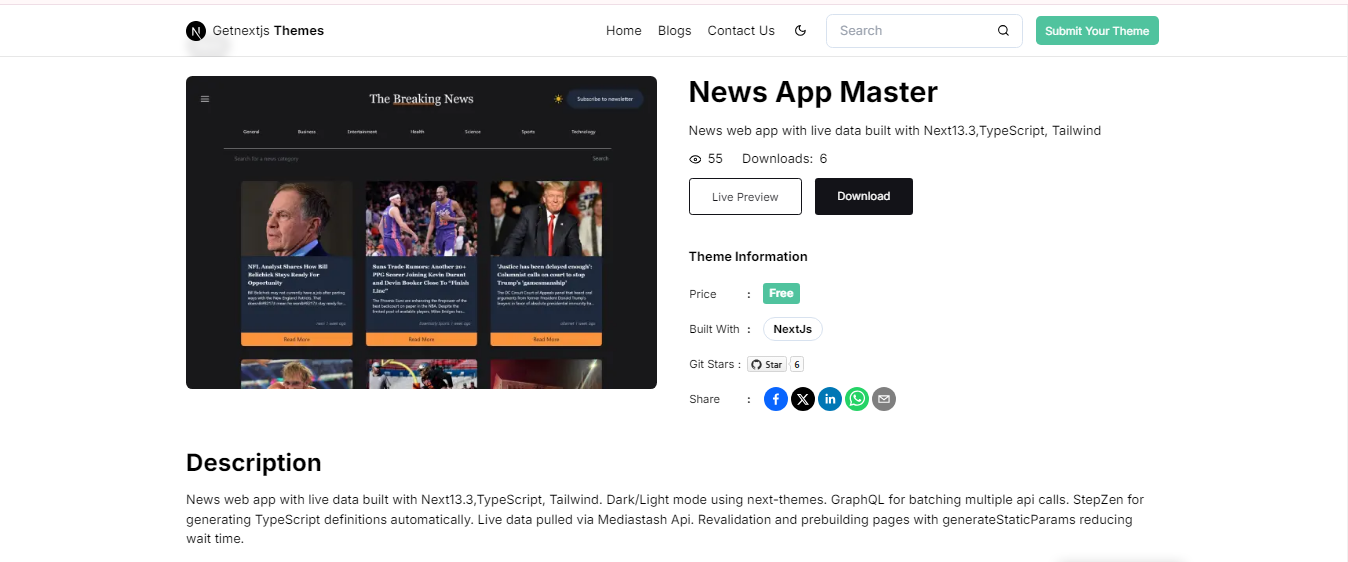Download the News App Master theme
Image resolution: width=1348 pixels, height=562 pixels.
coord(864,197)
